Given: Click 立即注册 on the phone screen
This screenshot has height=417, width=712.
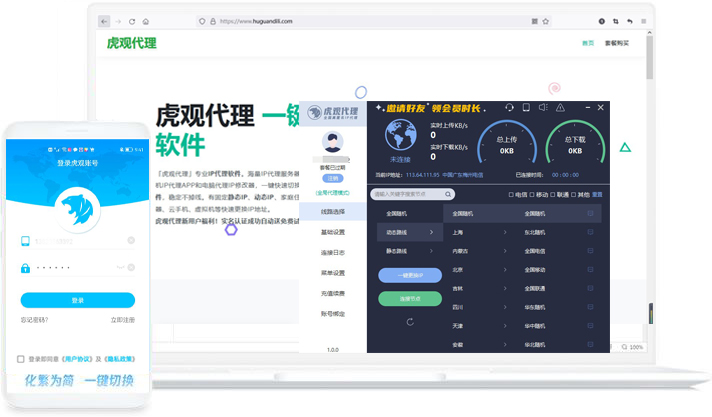Looking at the screenshot, I should (x=123, y=320).
